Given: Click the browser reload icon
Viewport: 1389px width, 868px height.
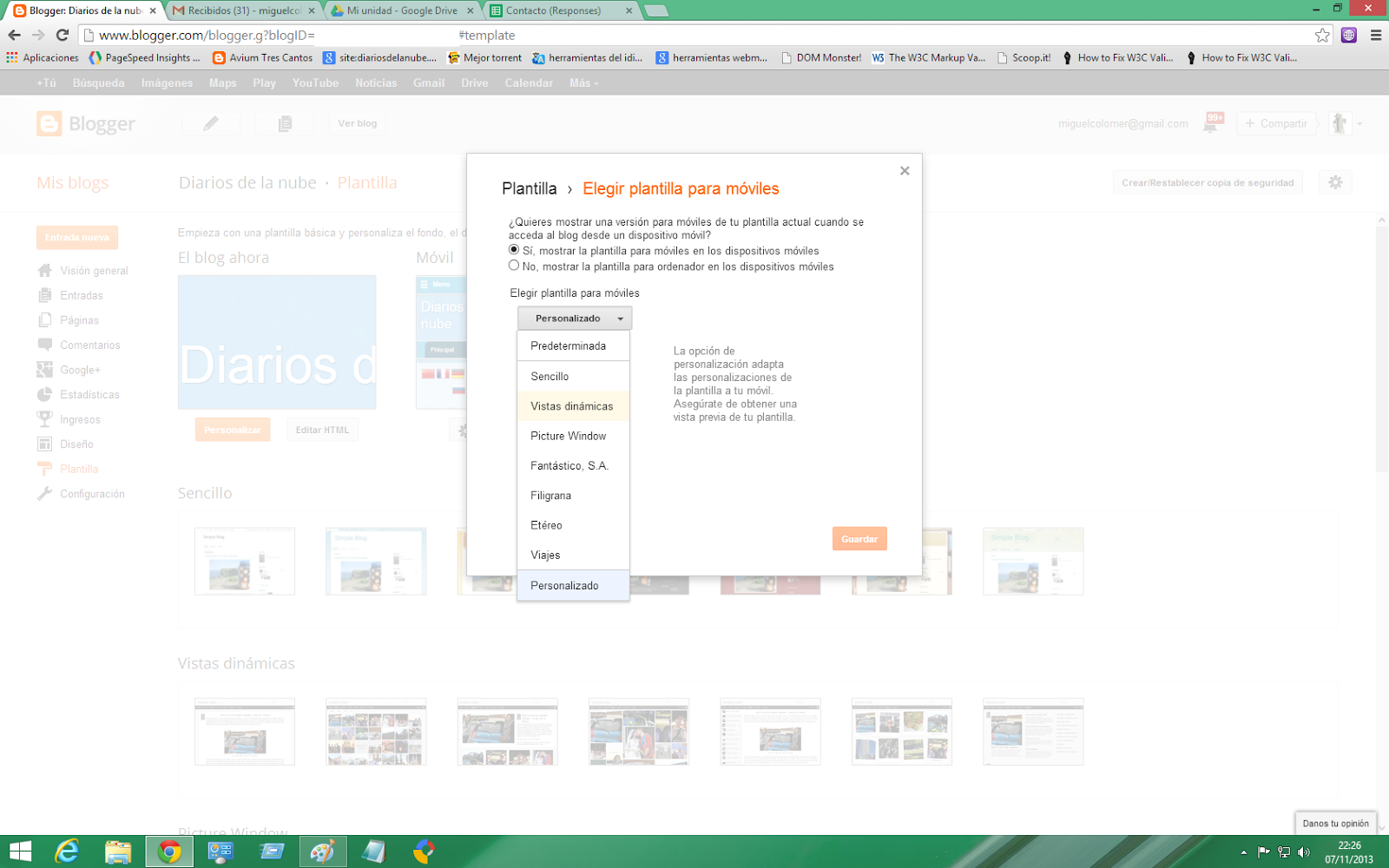Looking at the screenshot, I should 62,35.
